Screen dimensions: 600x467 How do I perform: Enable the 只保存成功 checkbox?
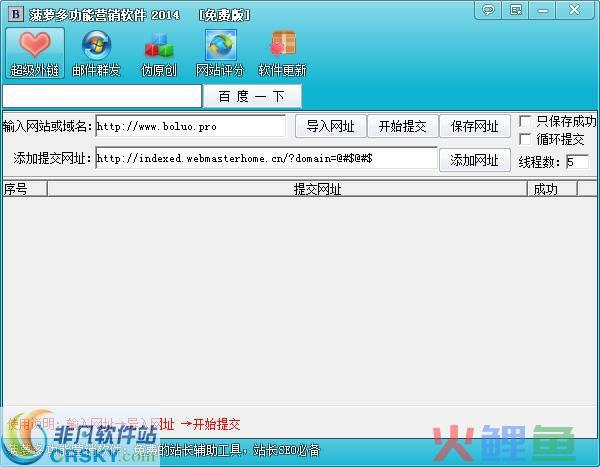tap(525, 121)
